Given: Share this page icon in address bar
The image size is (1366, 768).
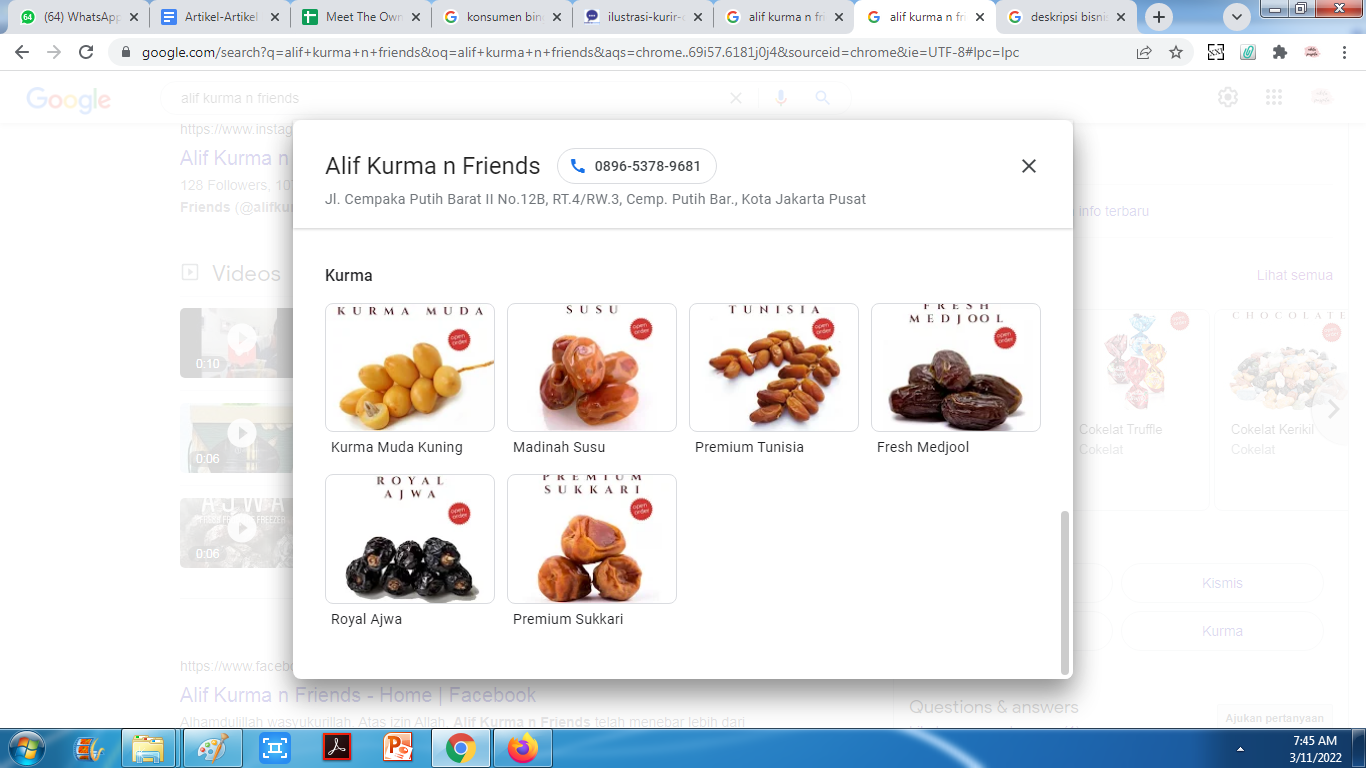Looking at the screenshot, I should pos(1144,52).
